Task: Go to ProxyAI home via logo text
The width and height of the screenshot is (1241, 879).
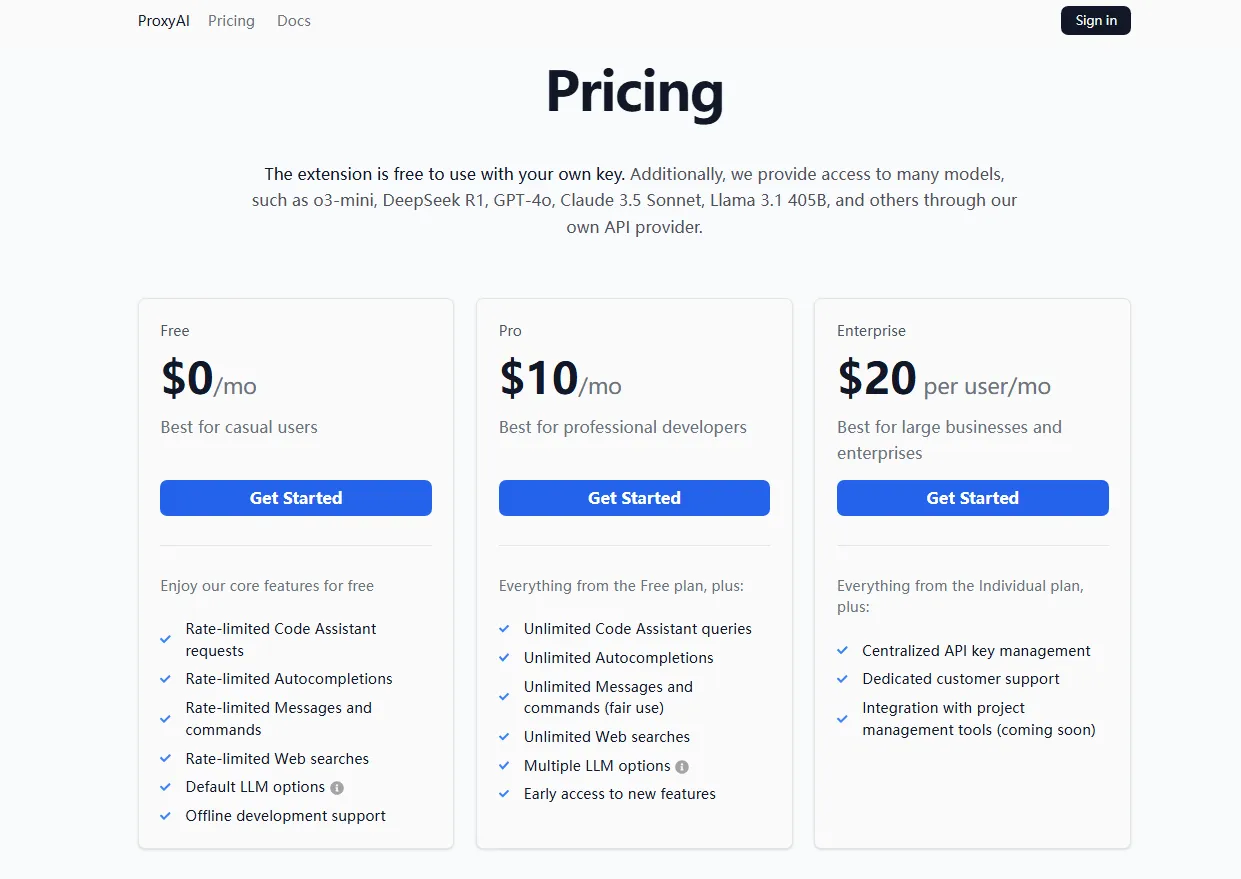Action: [x=164, y=21]
